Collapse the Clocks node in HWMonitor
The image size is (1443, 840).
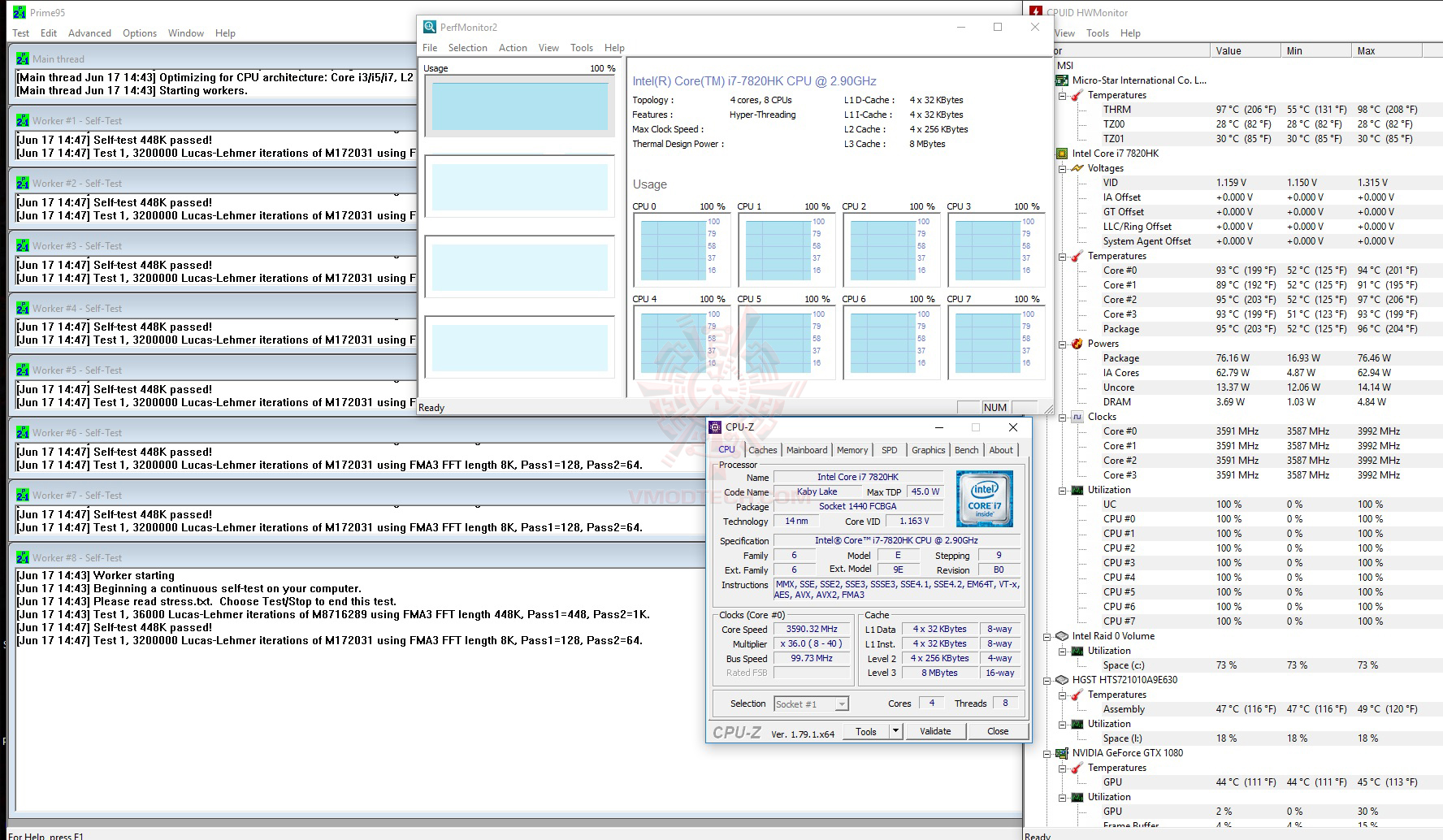1062,417
